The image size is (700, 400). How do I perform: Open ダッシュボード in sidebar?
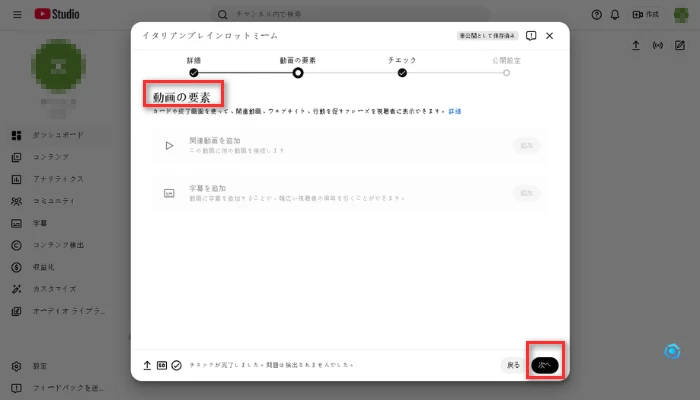(58, 135)
